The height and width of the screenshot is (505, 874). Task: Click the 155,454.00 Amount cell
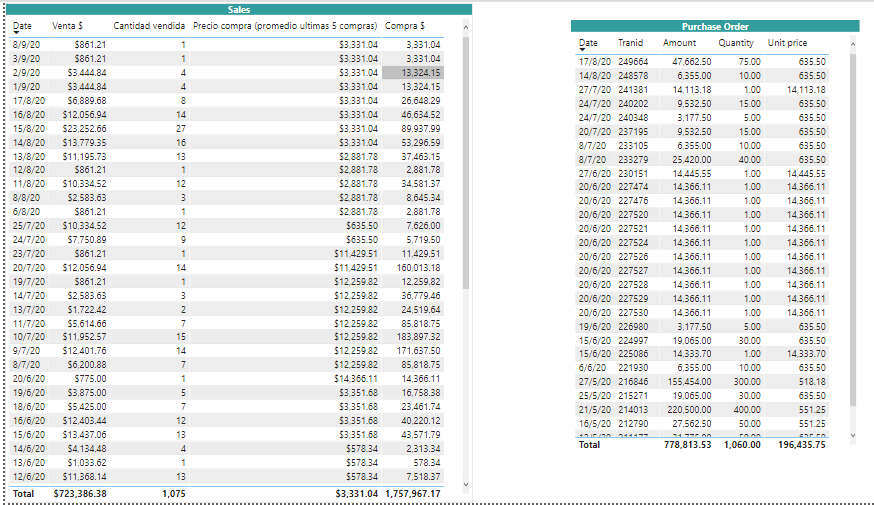(689, 382)
